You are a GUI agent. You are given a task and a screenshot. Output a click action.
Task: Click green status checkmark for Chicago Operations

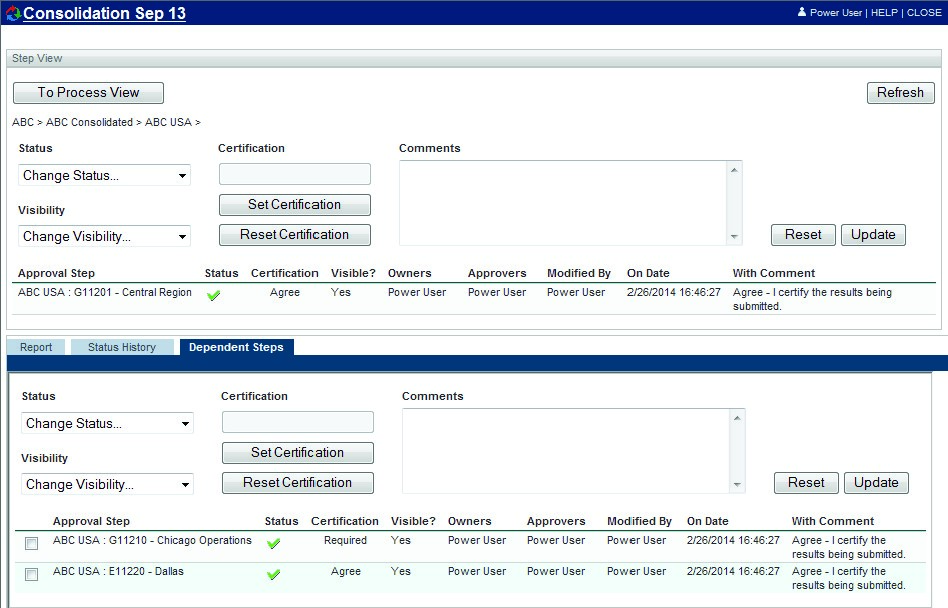[x=273, y=543]
